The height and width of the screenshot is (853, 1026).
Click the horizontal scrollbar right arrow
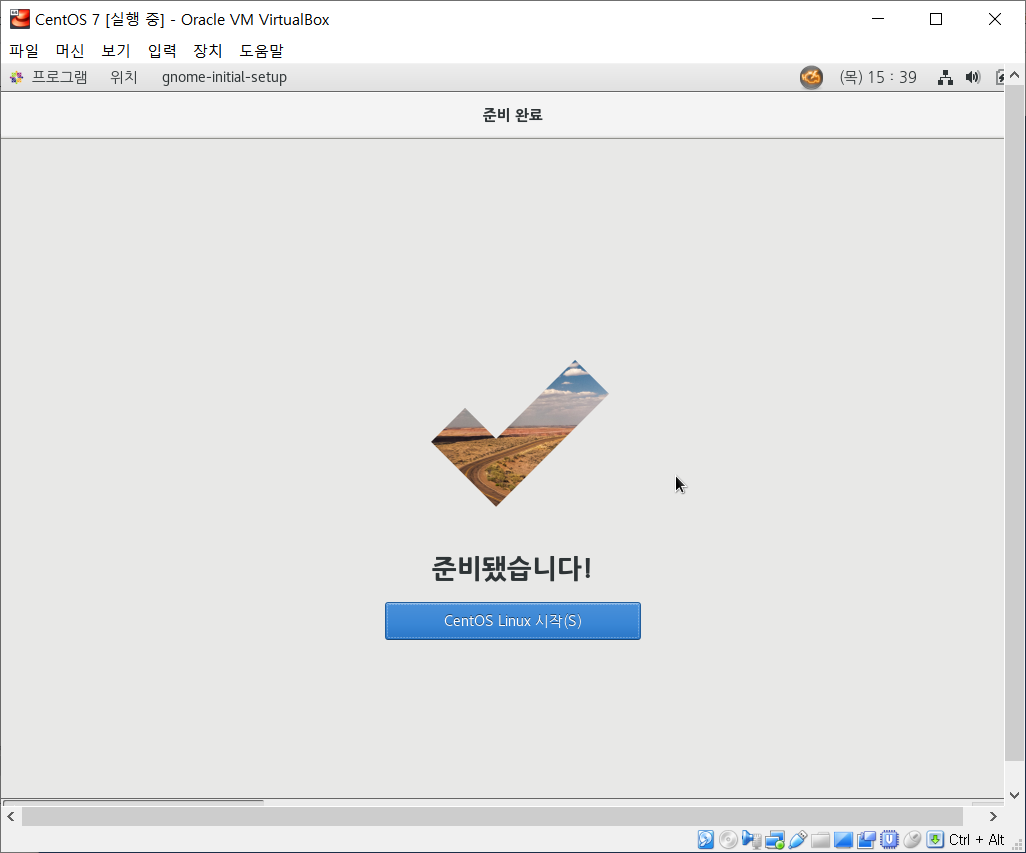tap(993, 816)
